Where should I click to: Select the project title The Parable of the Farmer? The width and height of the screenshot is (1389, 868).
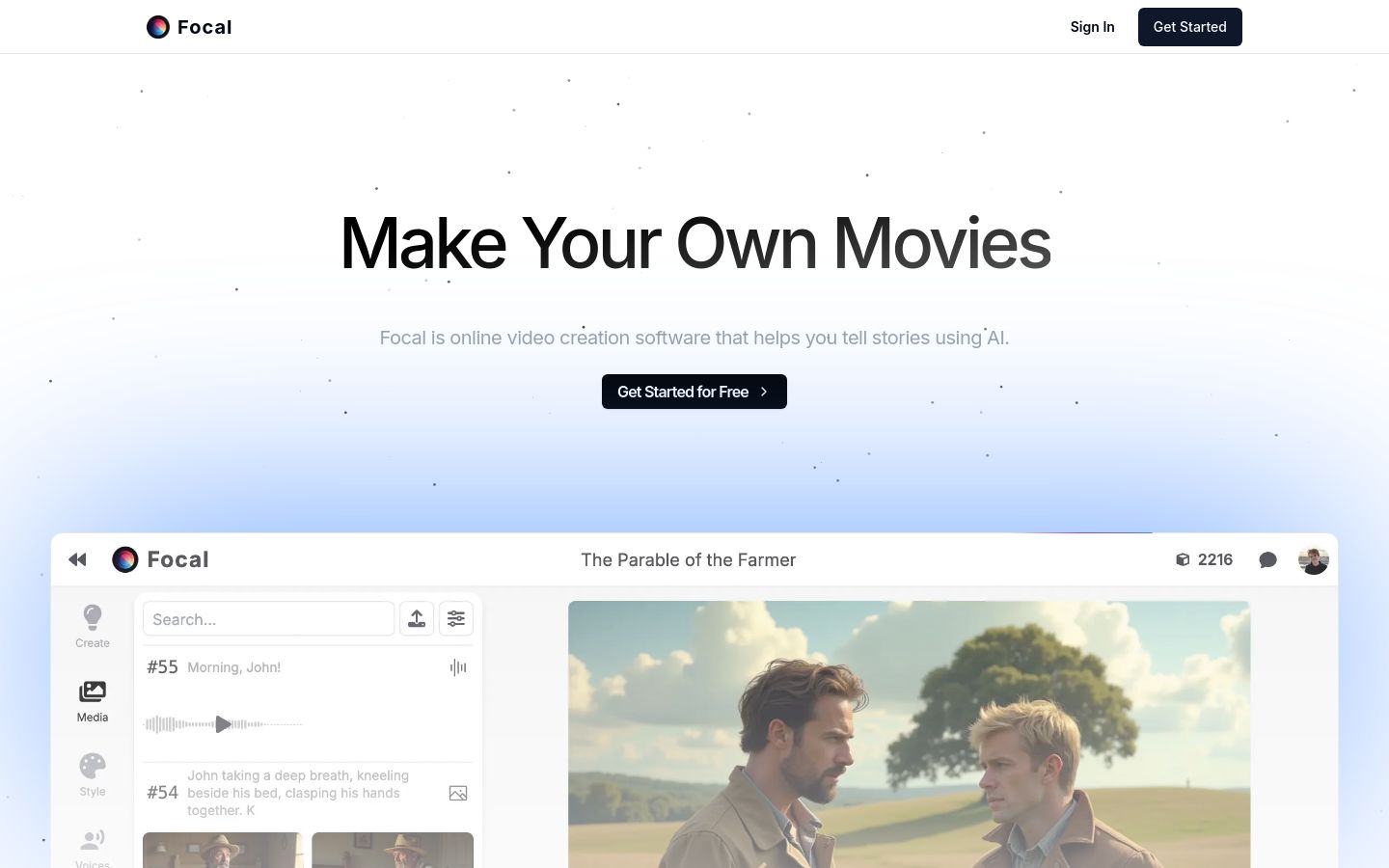click(689, 559)
